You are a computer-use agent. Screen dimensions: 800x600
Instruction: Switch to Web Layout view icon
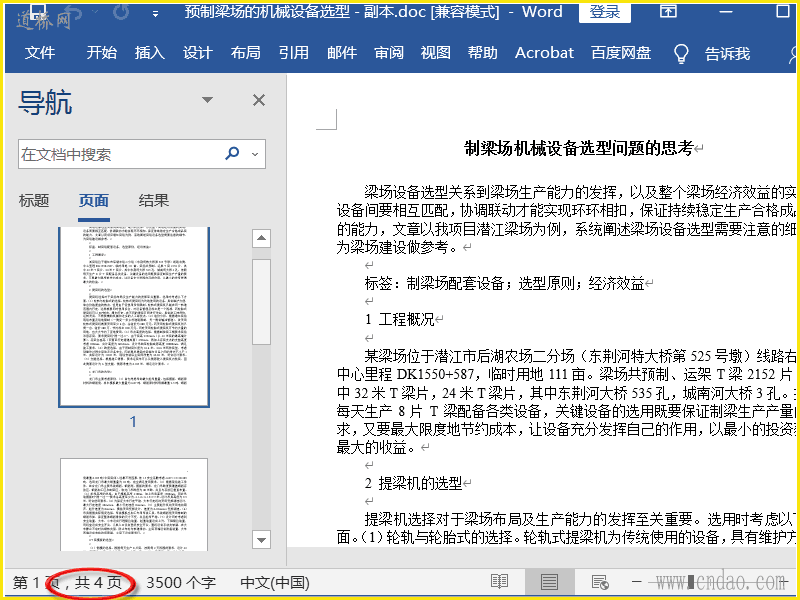pyautogui.click(x=599, y=582)
